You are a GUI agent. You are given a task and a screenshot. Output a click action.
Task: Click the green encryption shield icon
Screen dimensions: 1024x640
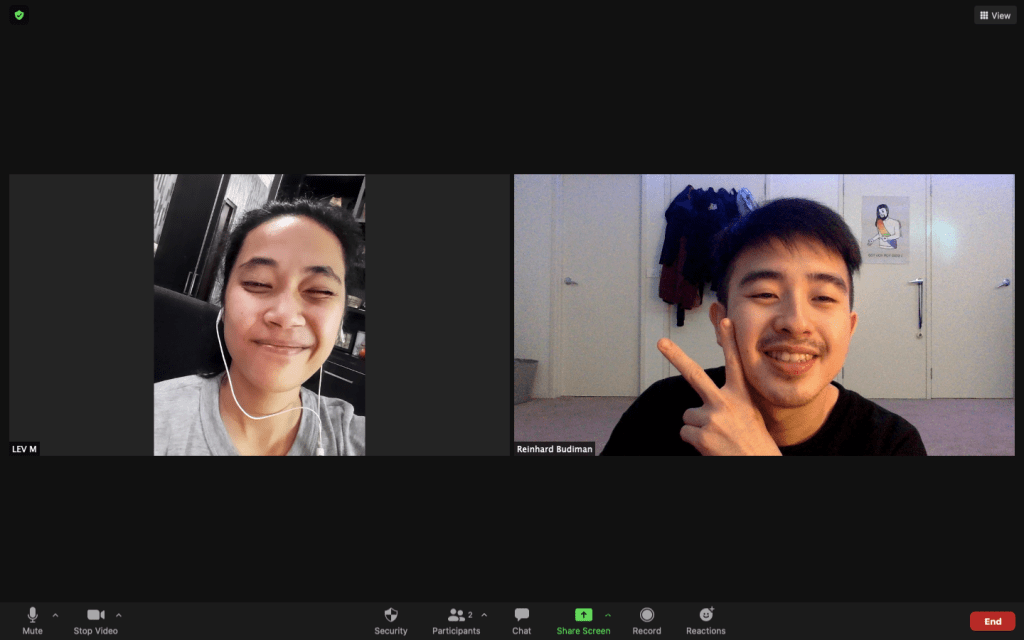tap(19, 15)
